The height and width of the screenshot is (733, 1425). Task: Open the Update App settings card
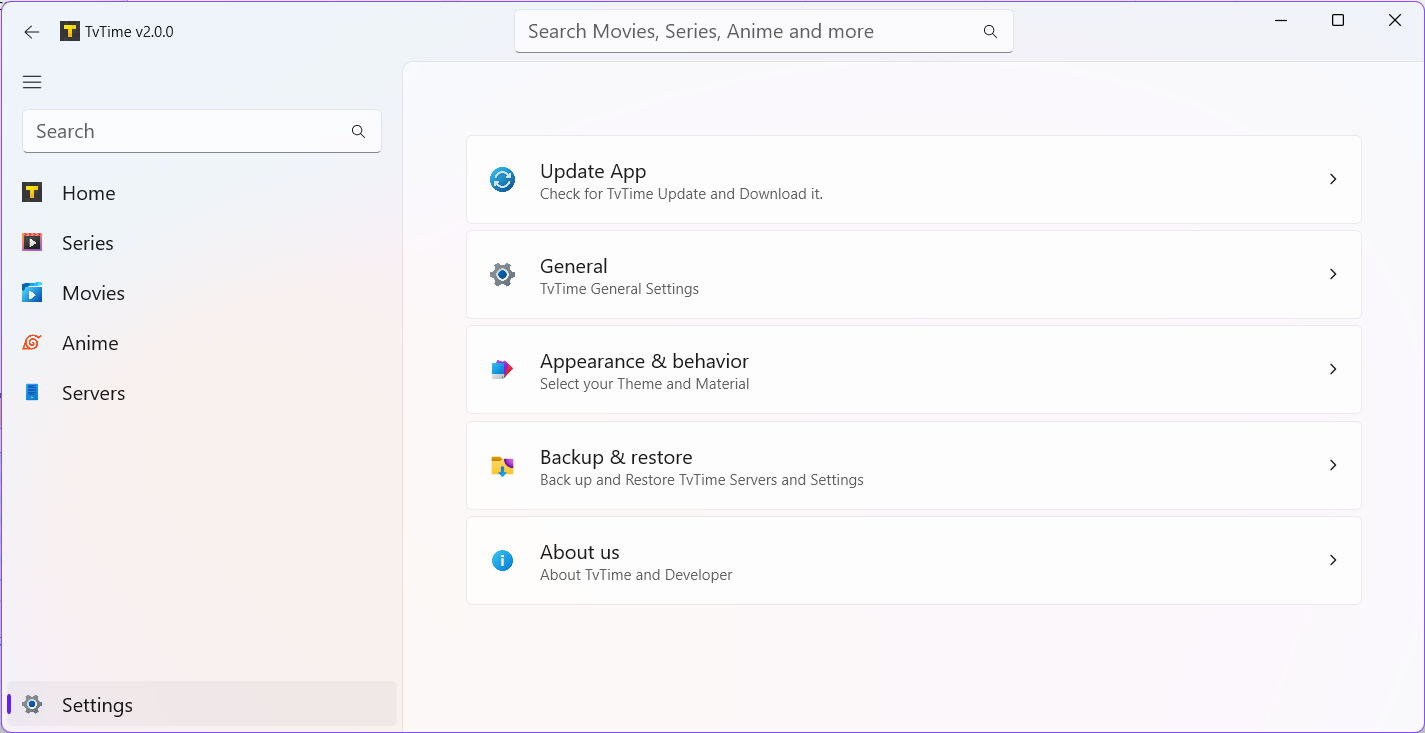point(913,179)
